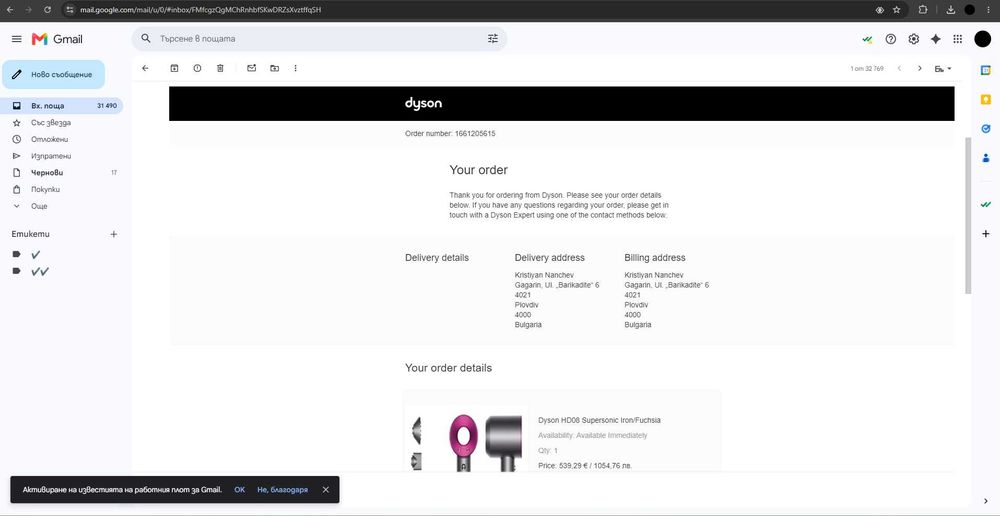
Task: Move email to folder icon
Action: 274,68
